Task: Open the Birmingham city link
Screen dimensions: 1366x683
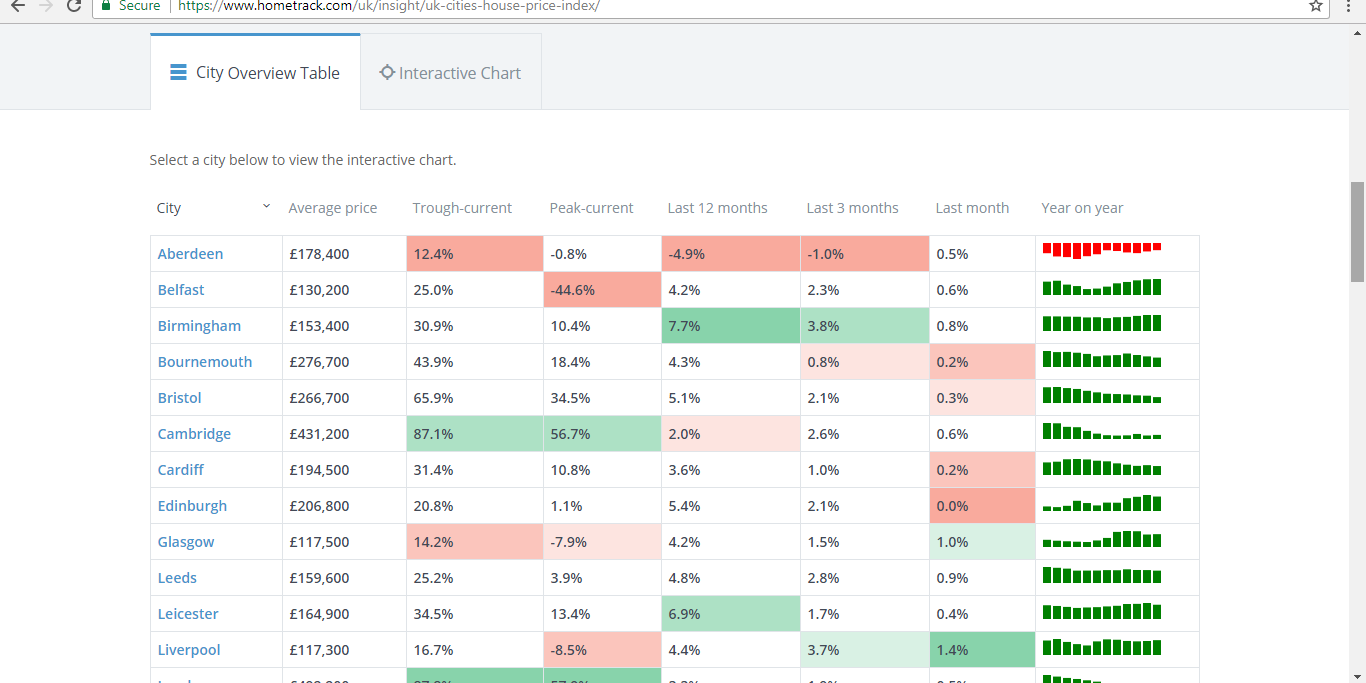Action: (199, 326)
